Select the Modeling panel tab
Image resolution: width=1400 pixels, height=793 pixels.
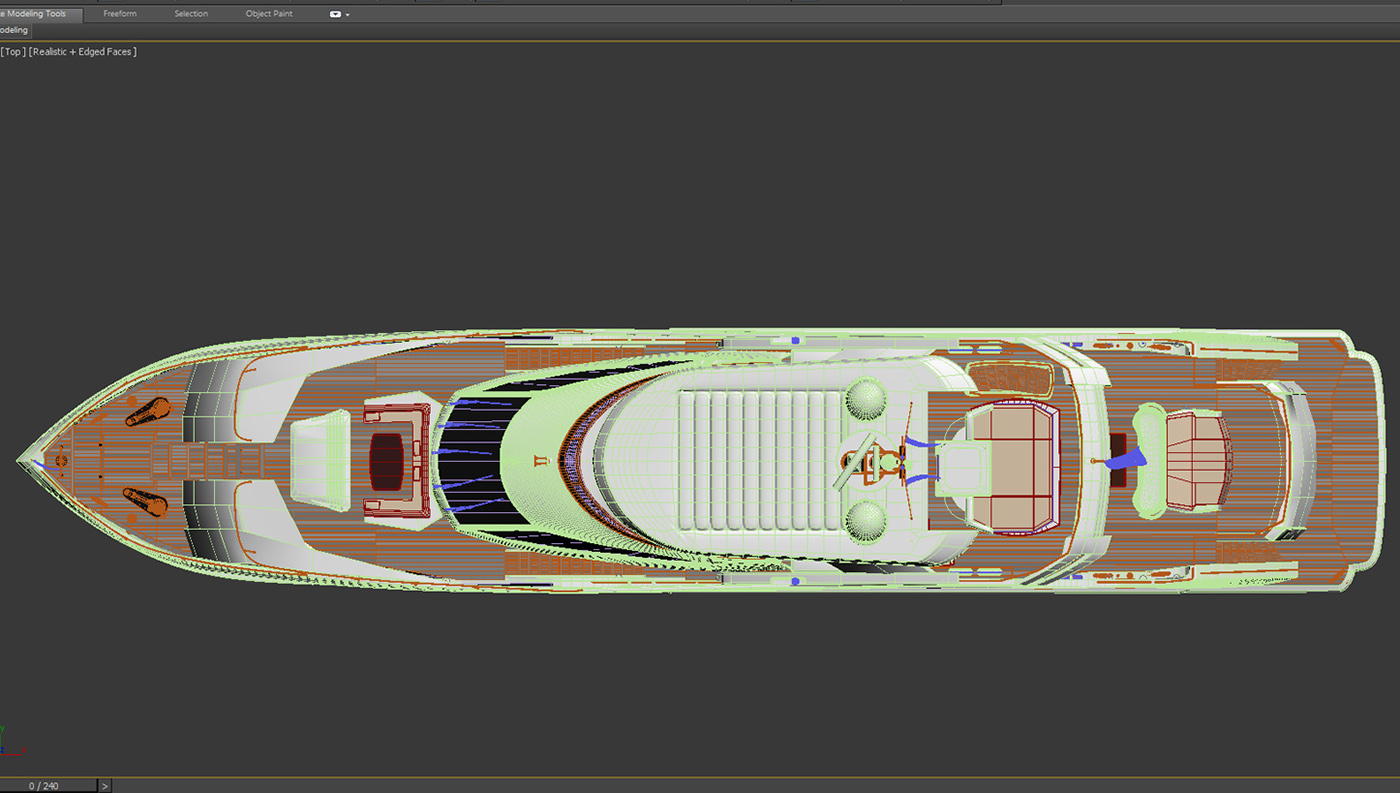13,30
